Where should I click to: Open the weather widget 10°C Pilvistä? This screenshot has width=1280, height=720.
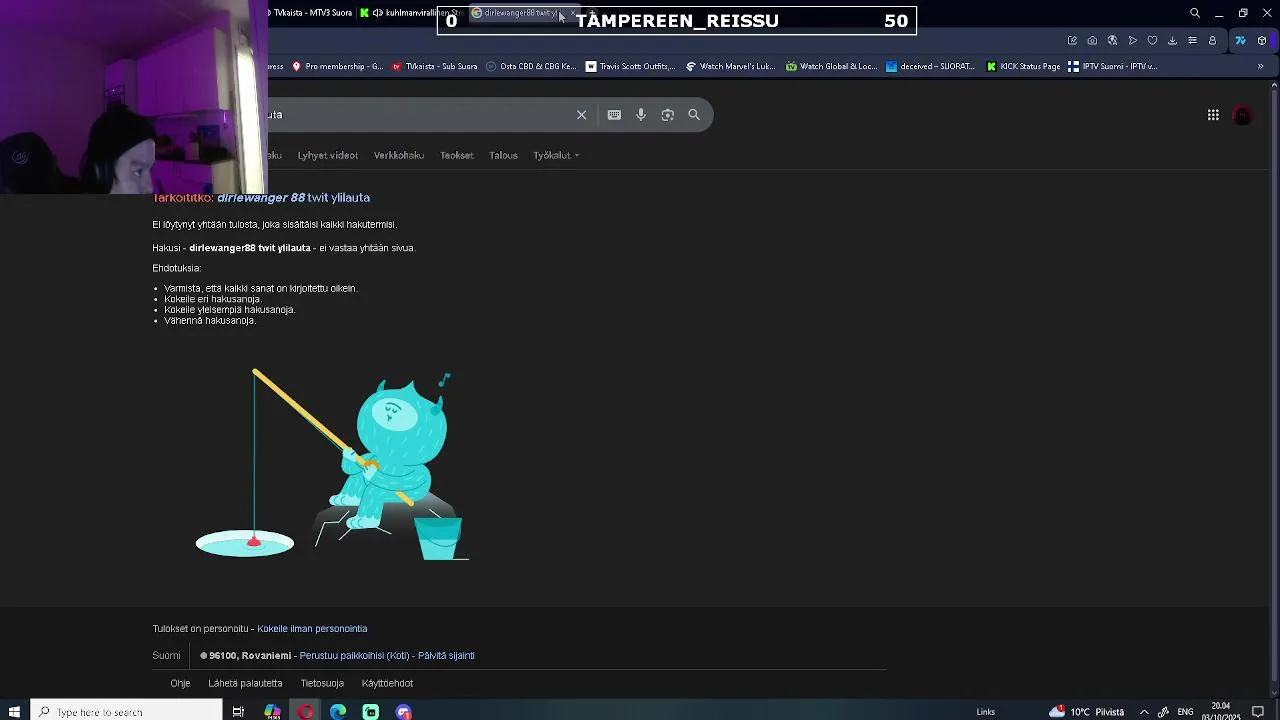(x=1087, y=712)
